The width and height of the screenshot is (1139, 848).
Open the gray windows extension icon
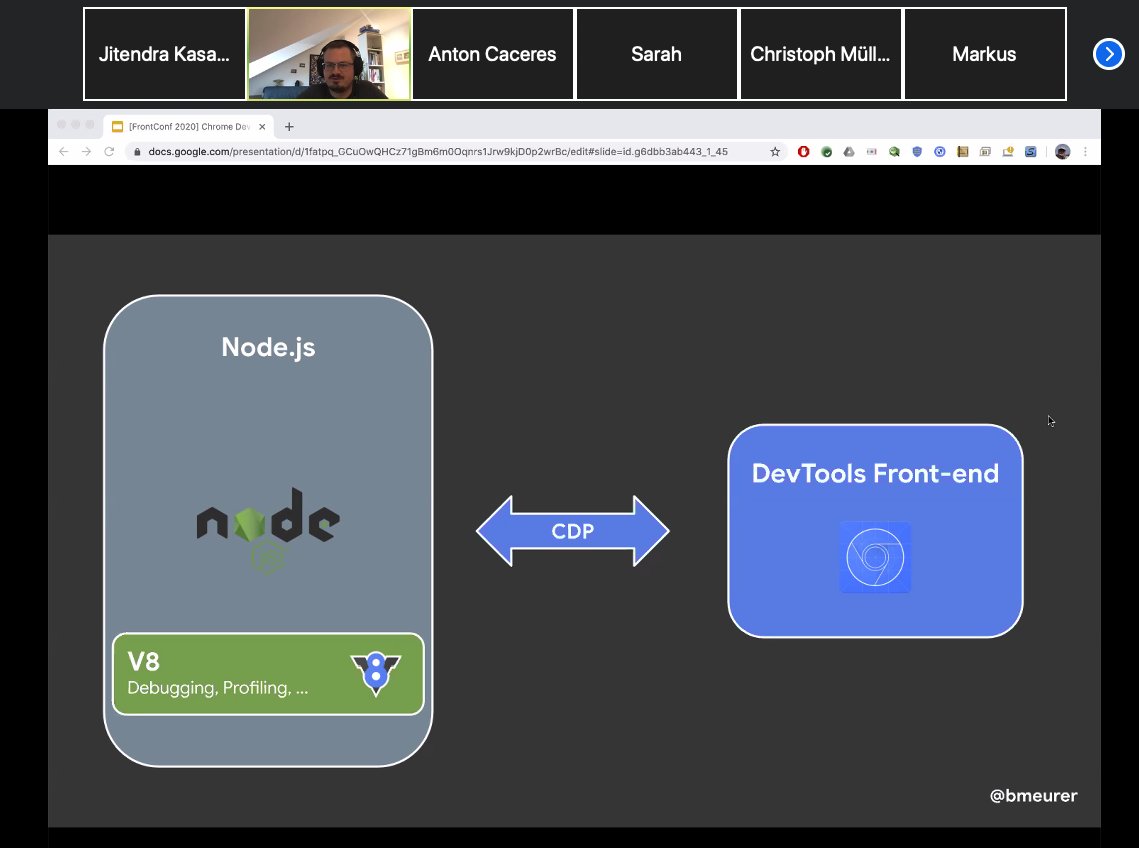(x=985, y=151)
